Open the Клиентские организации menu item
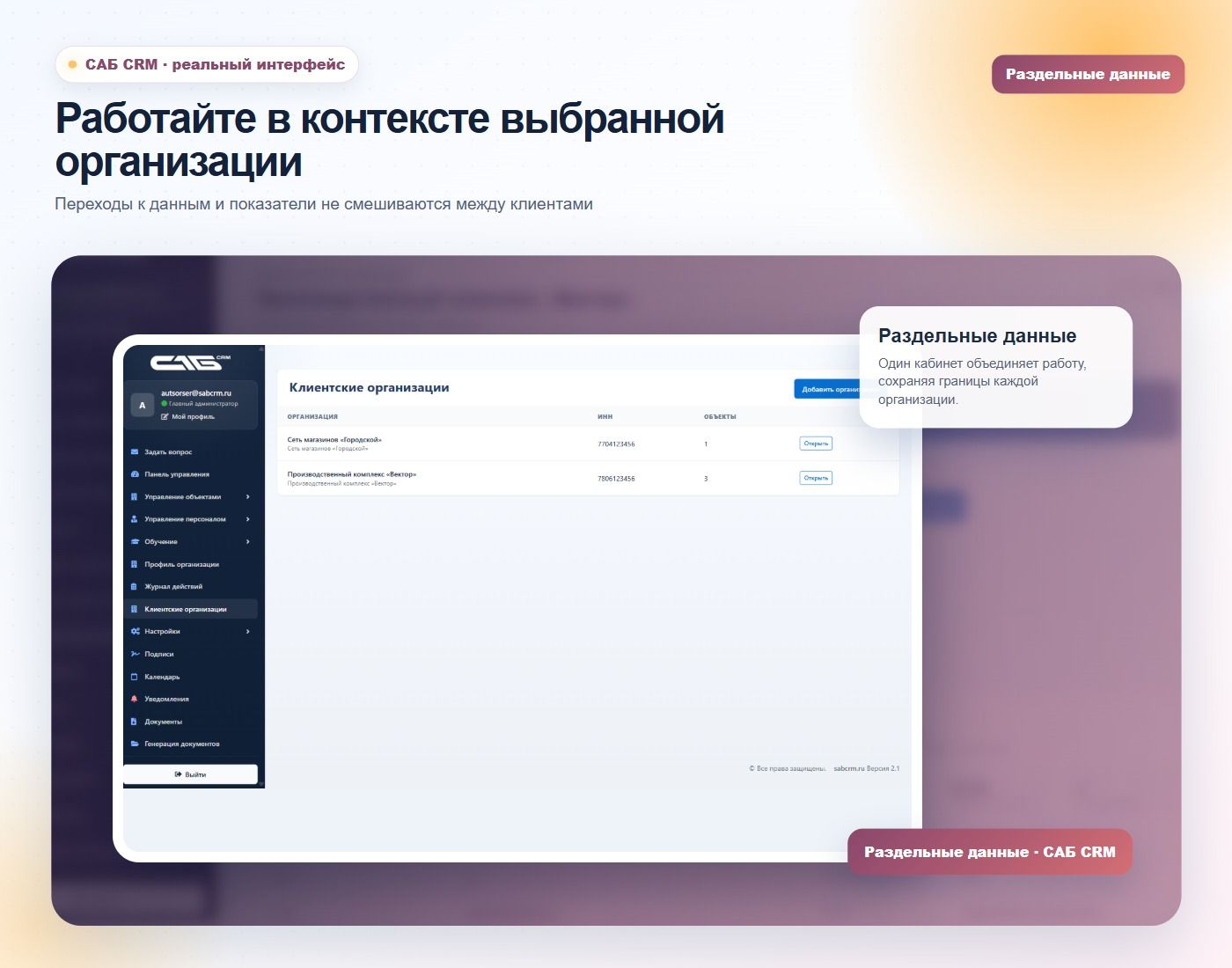The image size is (1232, 968). (x=191, y=609)
